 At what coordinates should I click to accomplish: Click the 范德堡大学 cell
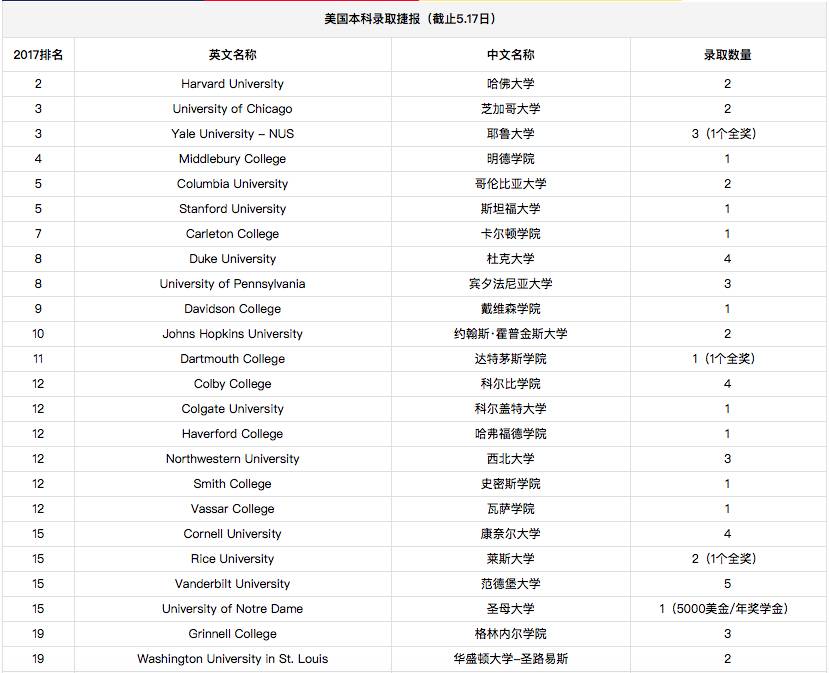point(511,584)
